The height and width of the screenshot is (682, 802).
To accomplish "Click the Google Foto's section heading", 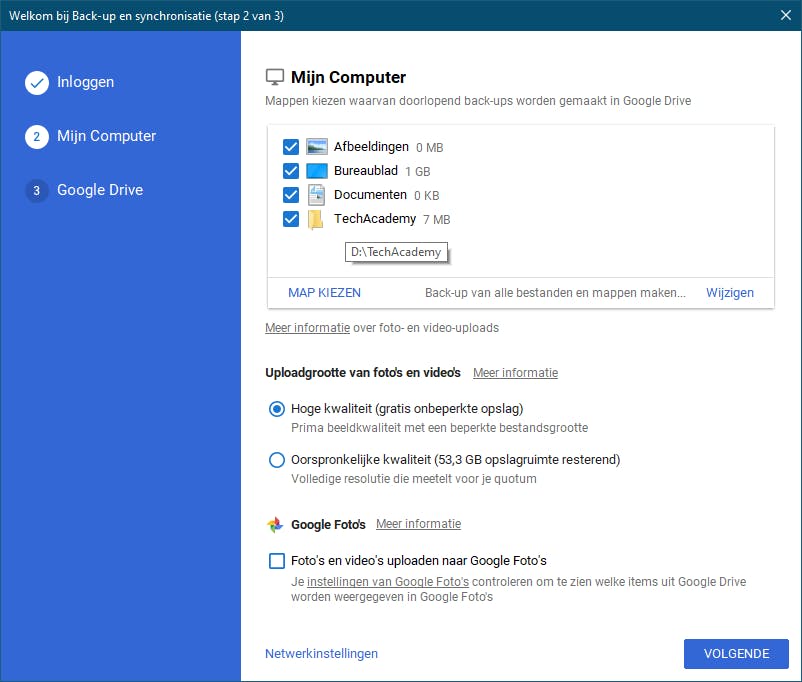I will click(328, 524).
